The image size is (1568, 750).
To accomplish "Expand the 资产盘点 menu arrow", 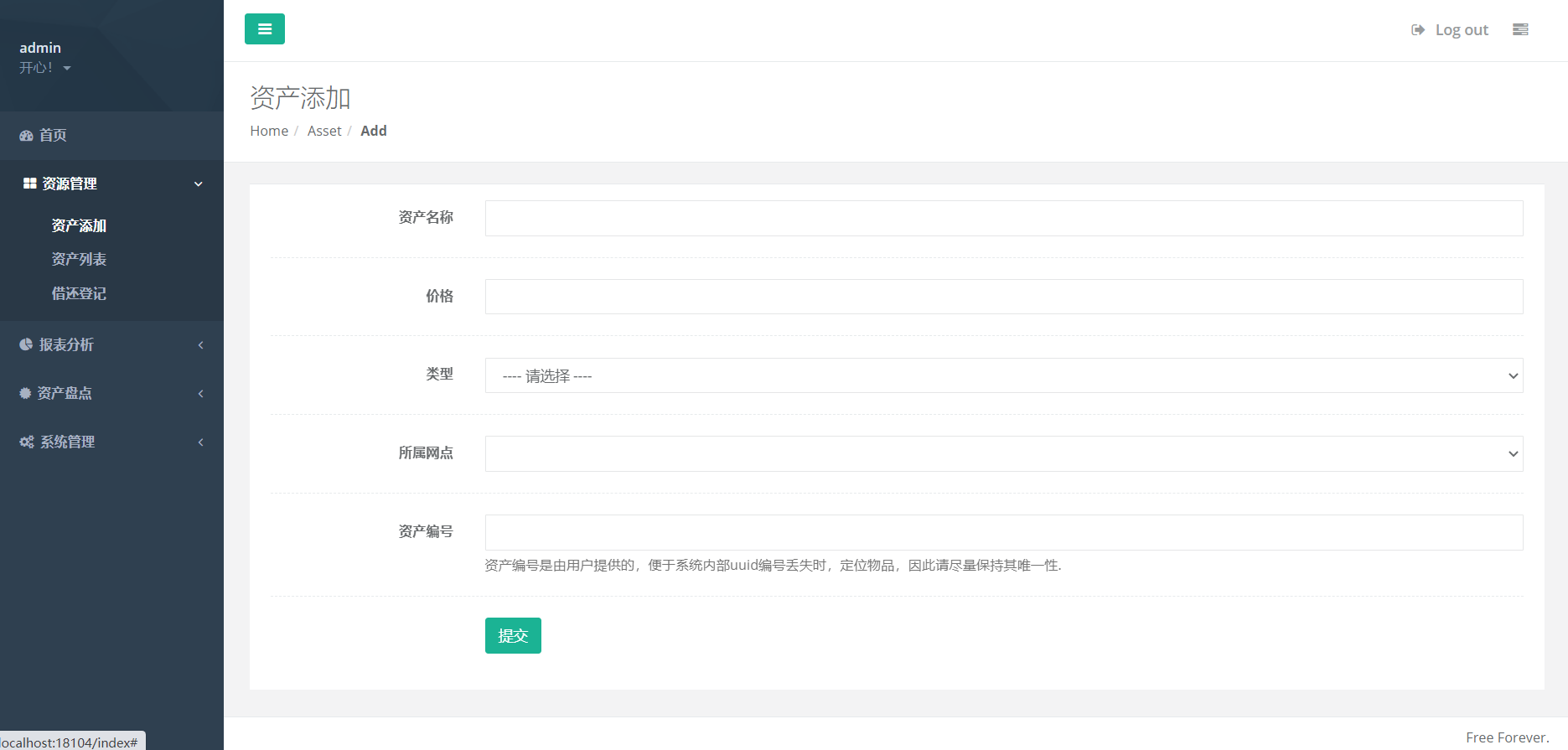I will [200, 394].
